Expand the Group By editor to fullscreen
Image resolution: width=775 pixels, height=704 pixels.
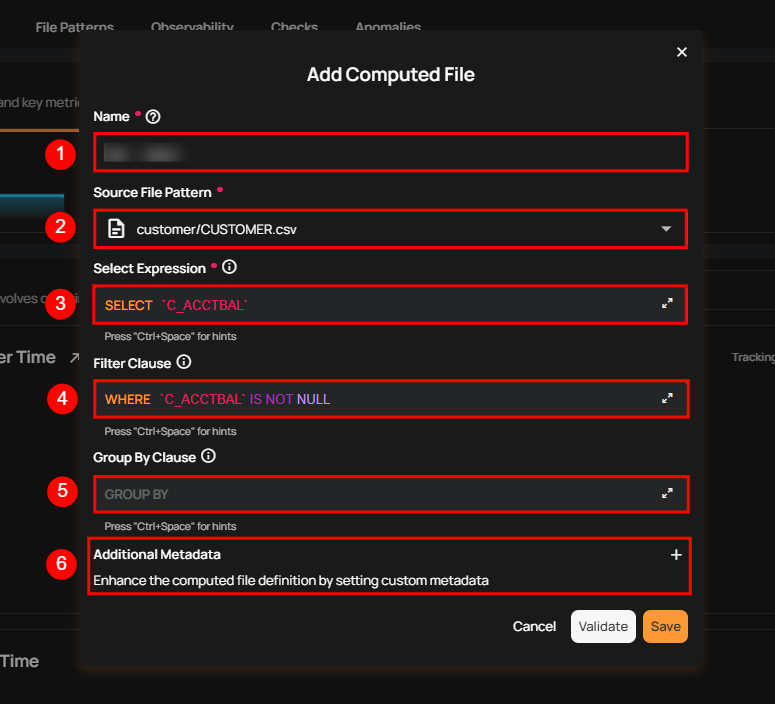click(x=667, y=493)
